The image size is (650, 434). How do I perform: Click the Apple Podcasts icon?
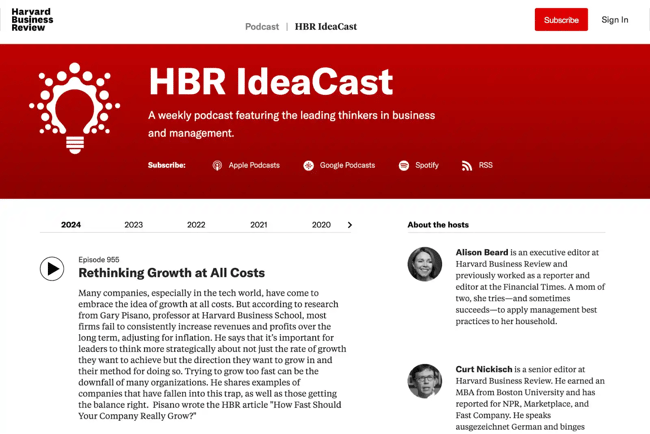217,166
